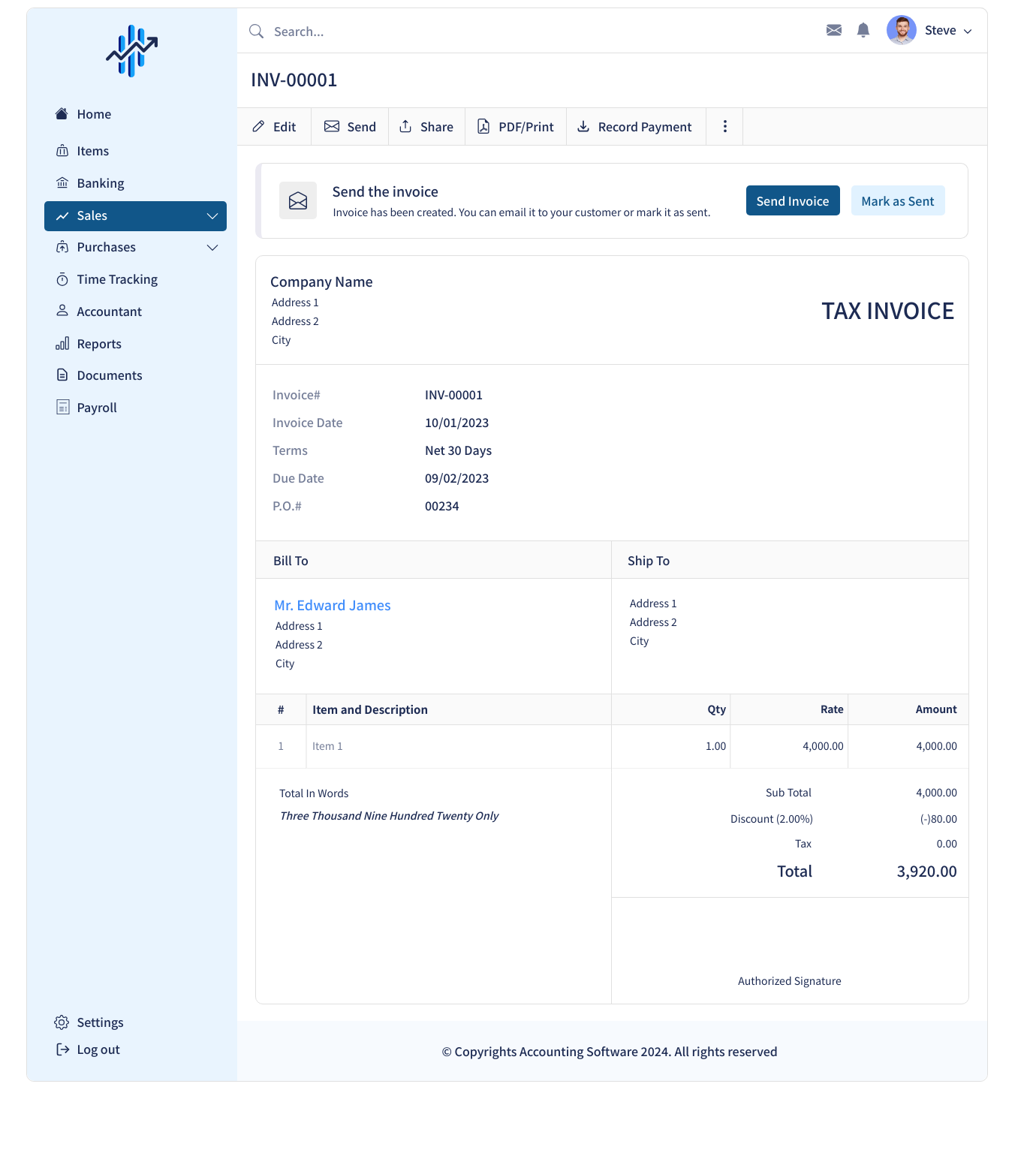Select the Banking sidebar icon
The image size is (1036, 1156).
[x=63, y=182]
